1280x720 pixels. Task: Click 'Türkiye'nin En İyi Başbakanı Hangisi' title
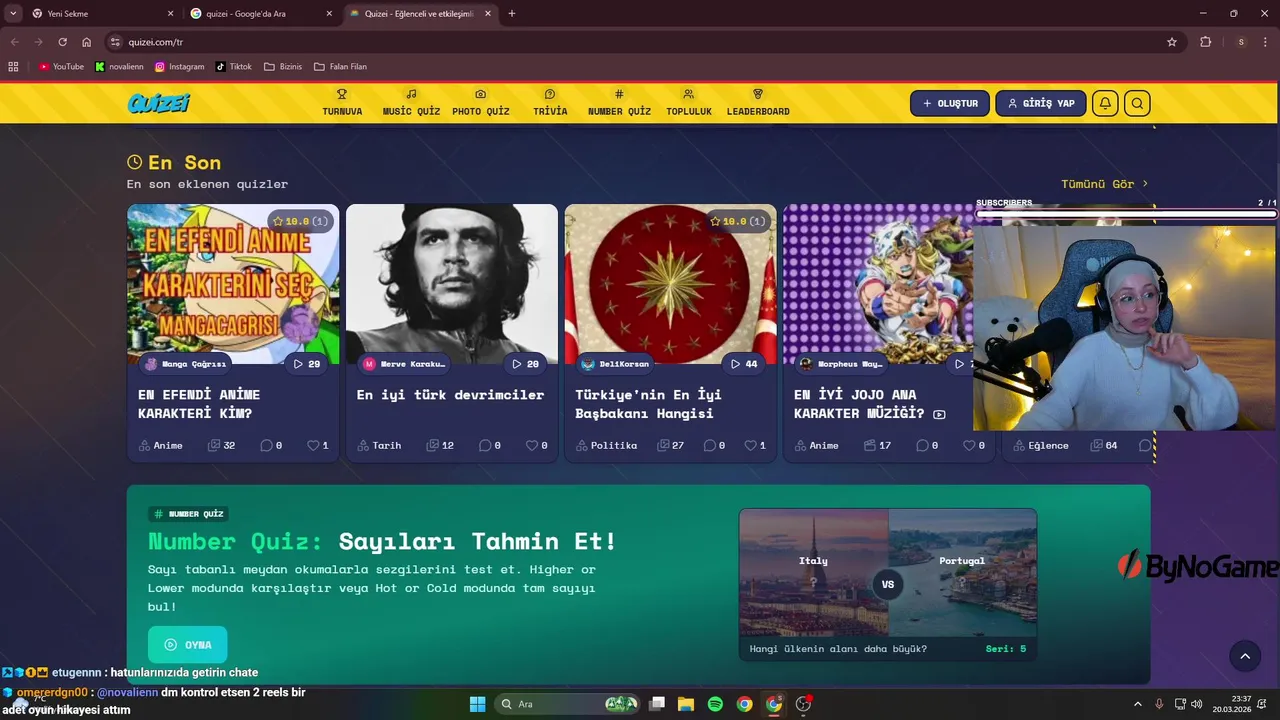pos(648,404)
